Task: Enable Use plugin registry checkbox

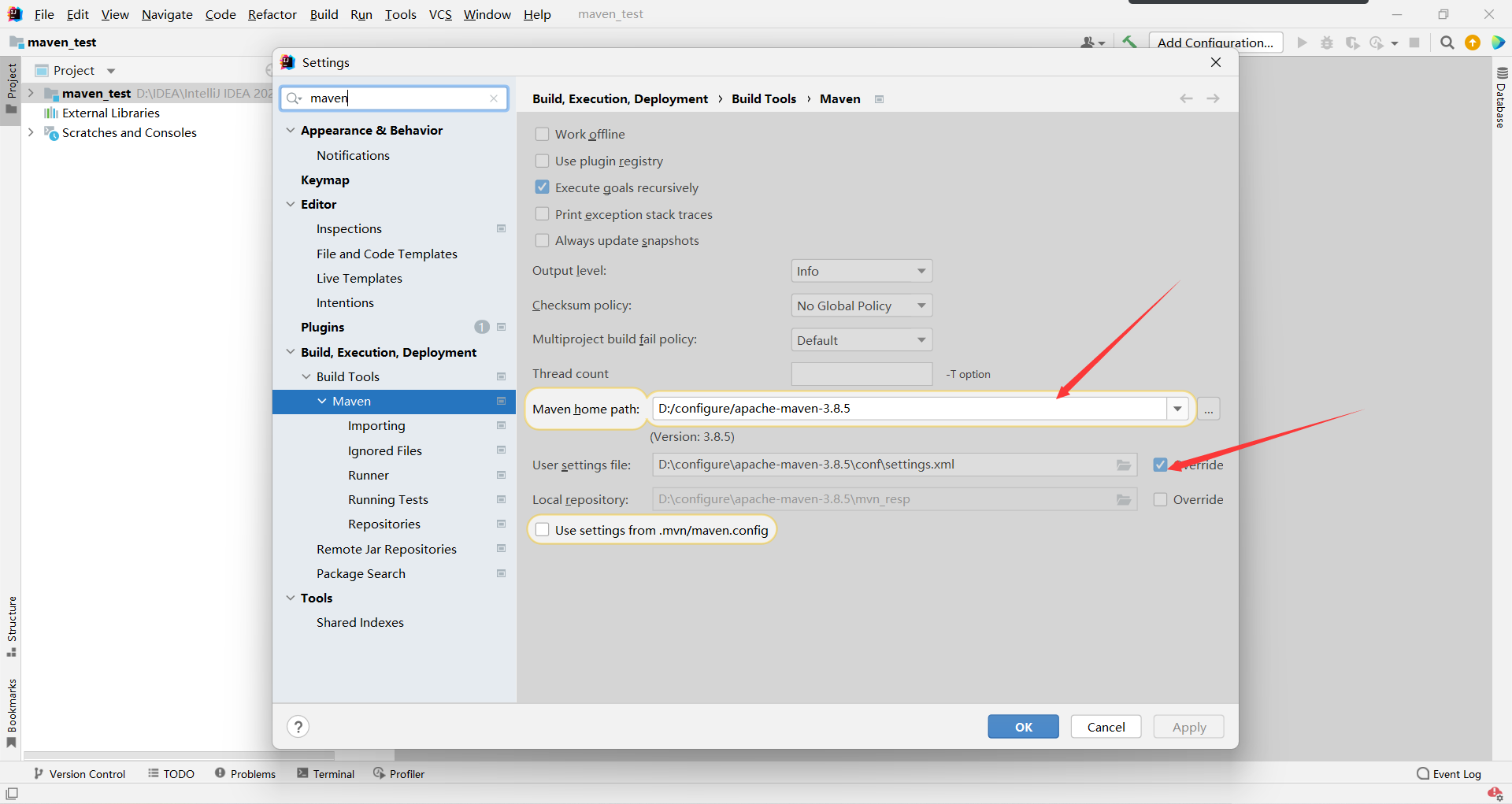Action: pyautogui.click(x=542, y=161)
